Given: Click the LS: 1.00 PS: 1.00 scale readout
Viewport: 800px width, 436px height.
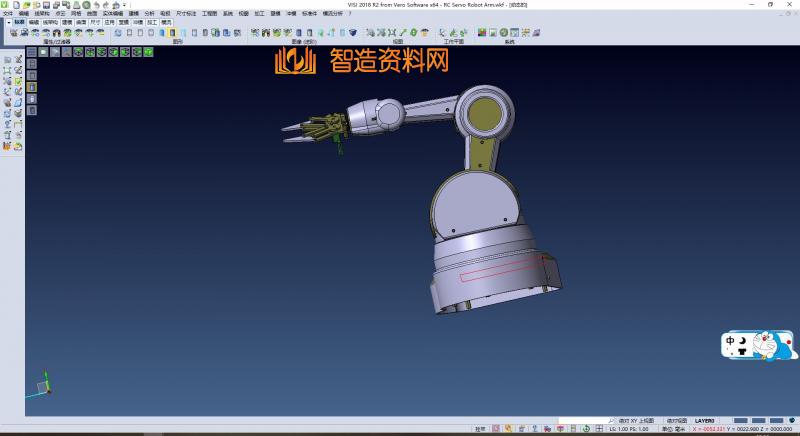Looking at the screenshot, I should (629, 429).
